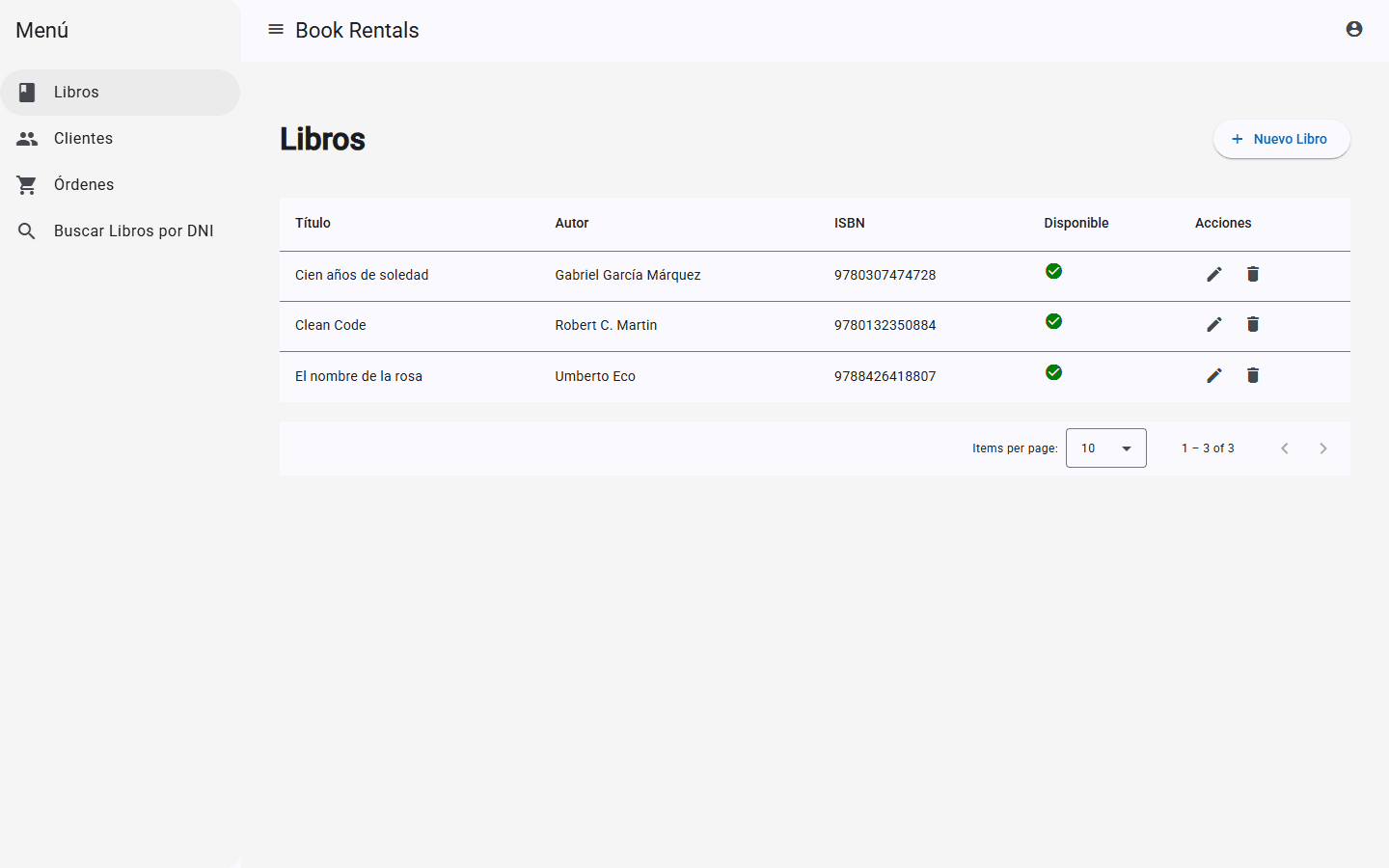Select the title El nombre de la rosa
1389x868 pixels.
[x=359, y=376]
